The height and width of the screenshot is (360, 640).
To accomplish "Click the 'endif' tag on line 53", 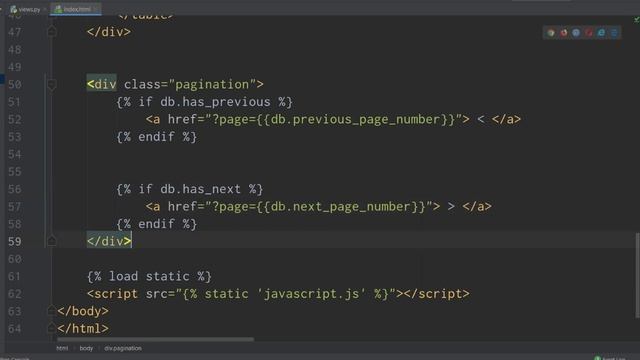I will [157, 137].
